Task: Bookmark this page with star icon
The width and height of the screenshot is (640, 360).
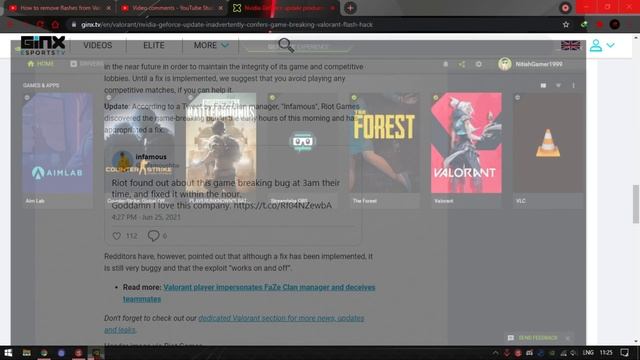Action: (x=566, y=24)
